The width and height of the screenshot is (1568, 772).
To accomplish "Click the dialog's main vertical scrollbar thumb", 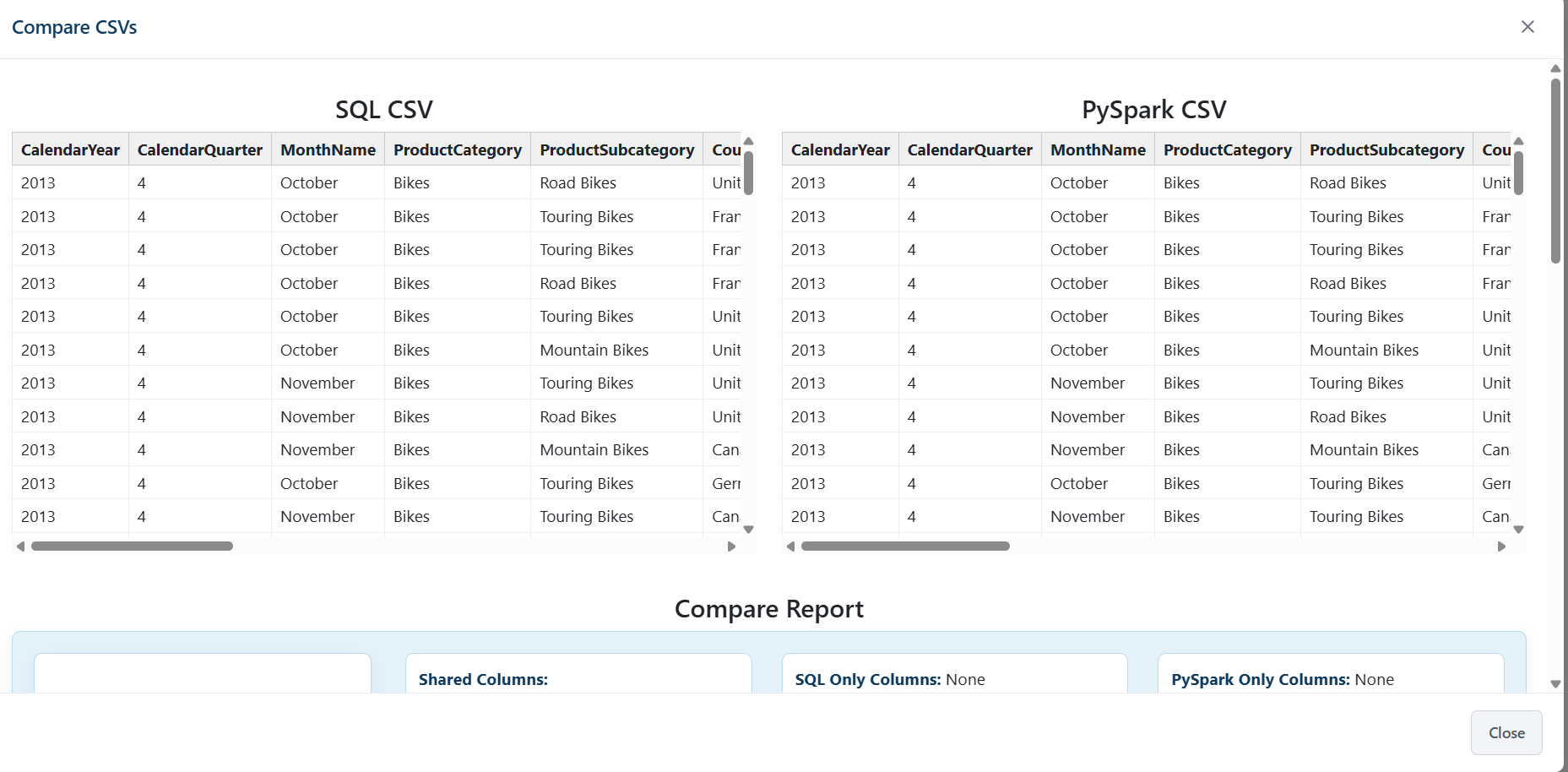I will 1555,169.
